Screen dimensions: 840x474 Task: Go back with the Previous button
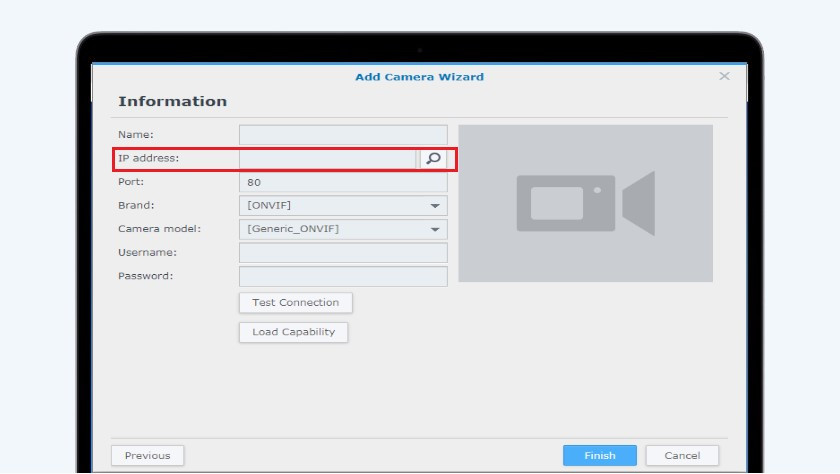click(147, 456)
